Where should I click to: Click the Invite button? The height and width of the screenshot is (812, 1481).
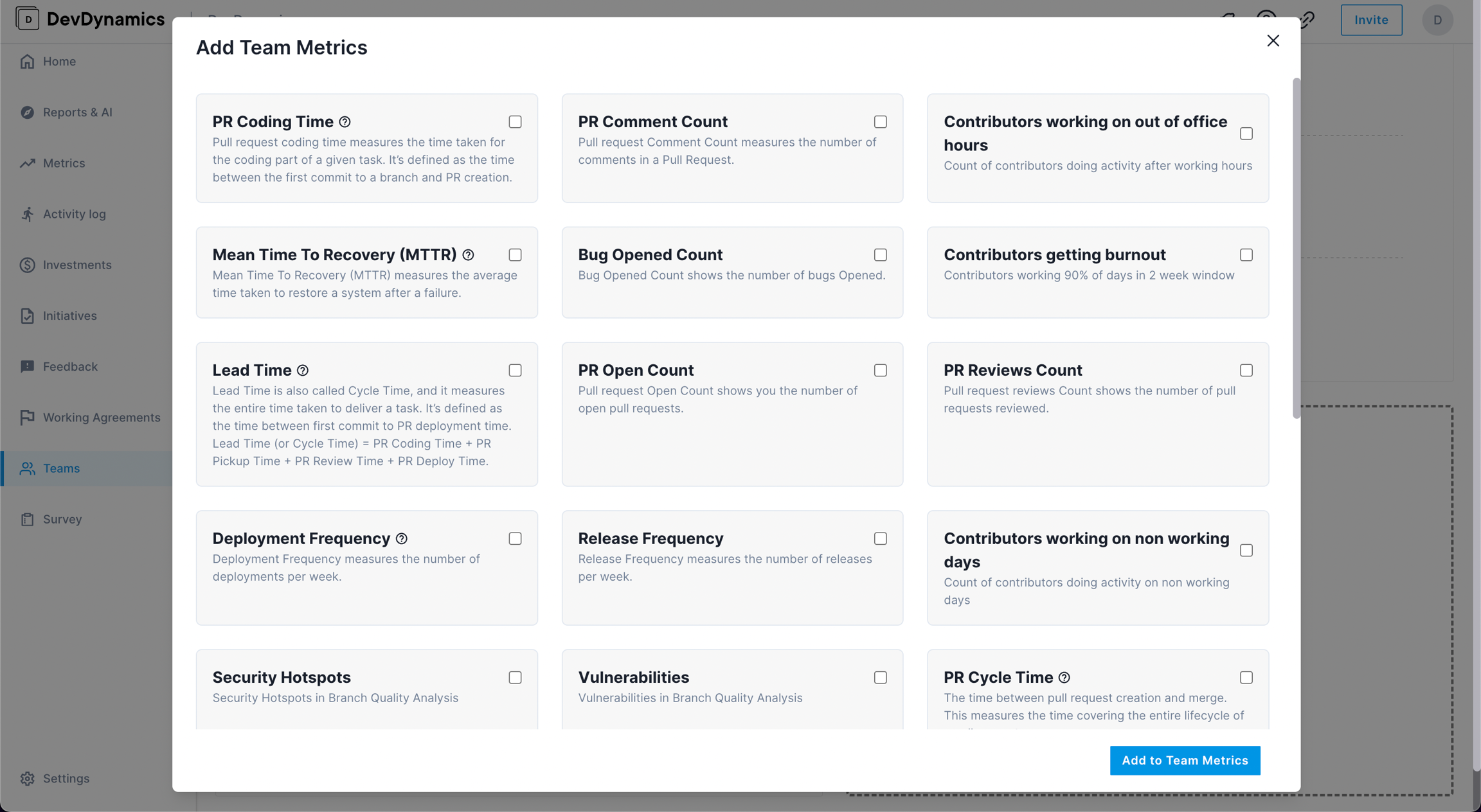click(x=1371, y=20)
